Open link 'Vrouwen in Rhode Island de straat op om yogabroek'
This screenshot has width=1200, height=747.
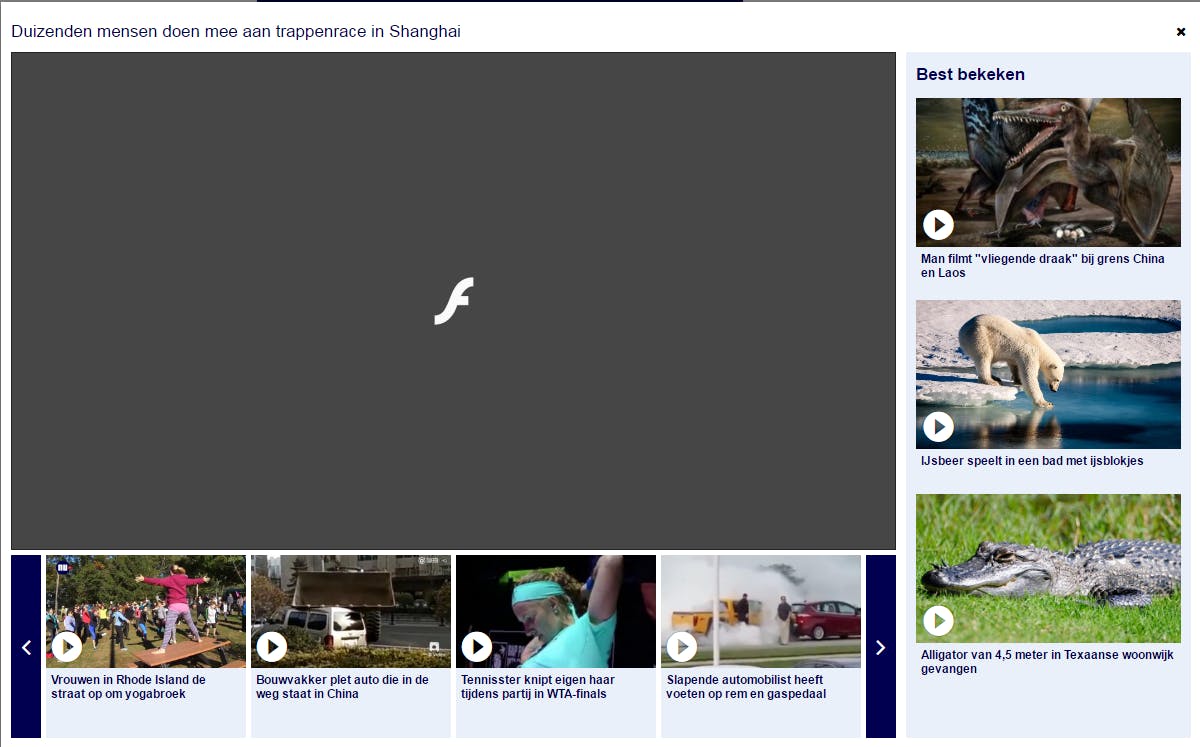point(128,687)
